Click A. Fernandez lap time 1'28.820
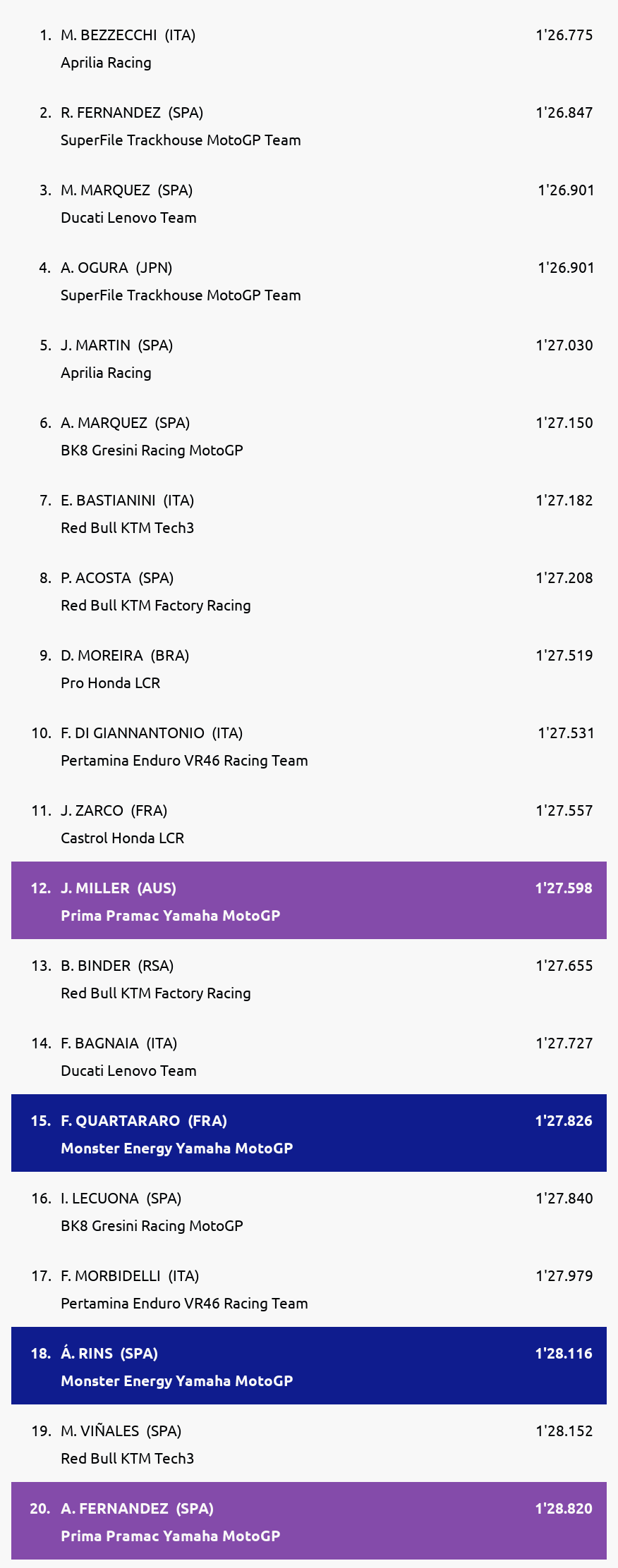Screen dimensions: 618x1568 point(564,1509)
